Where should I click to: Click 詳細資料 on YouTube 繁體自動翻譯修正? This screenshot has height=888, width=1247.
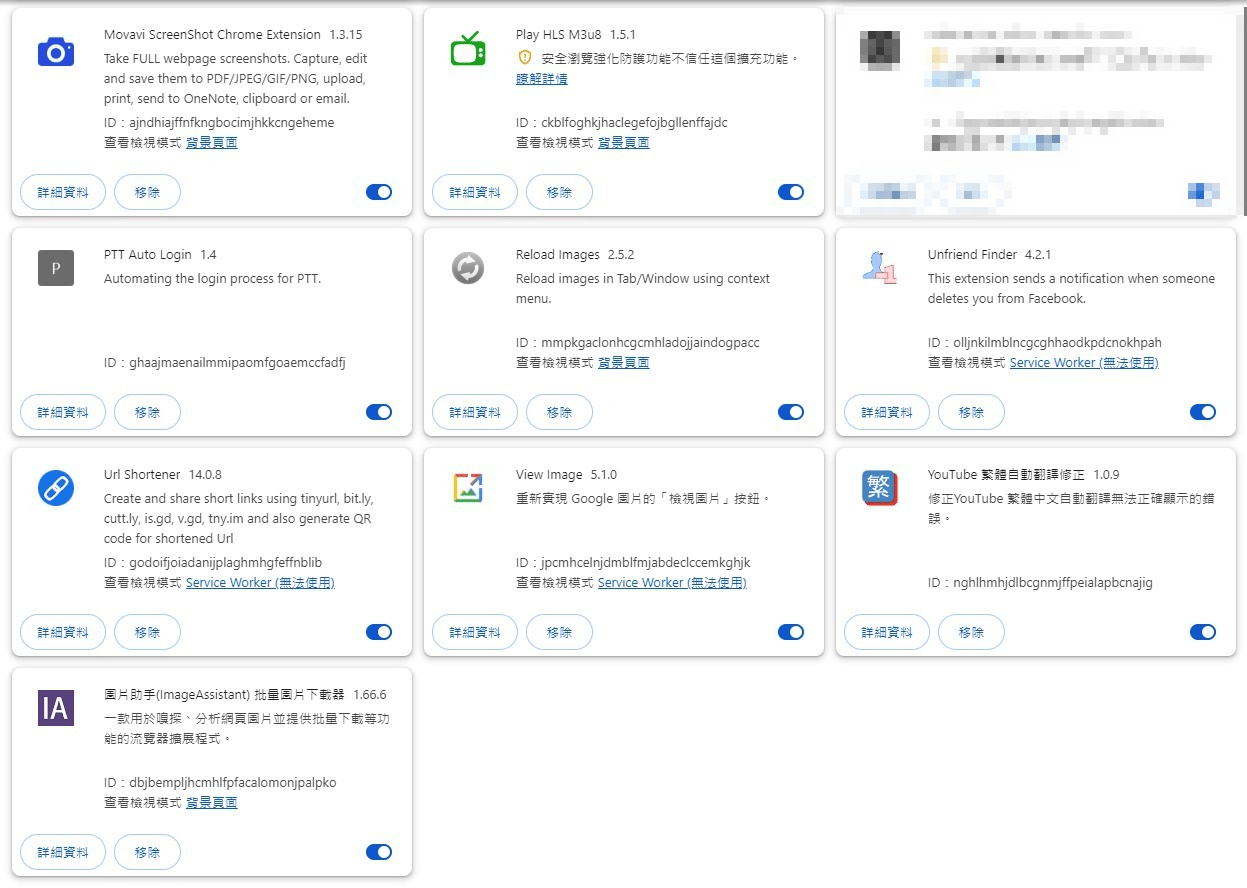point(886,631)
